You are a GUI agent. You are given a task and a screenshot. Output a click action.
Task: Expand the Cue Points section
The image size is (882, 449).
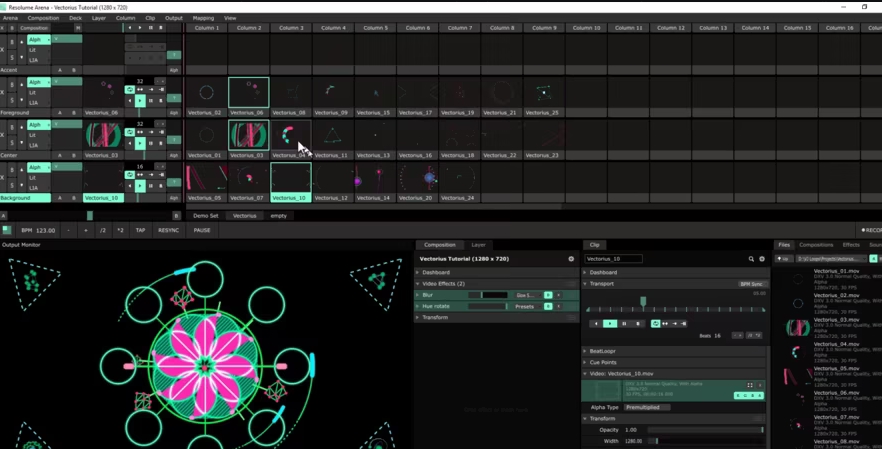click(584, 362)
